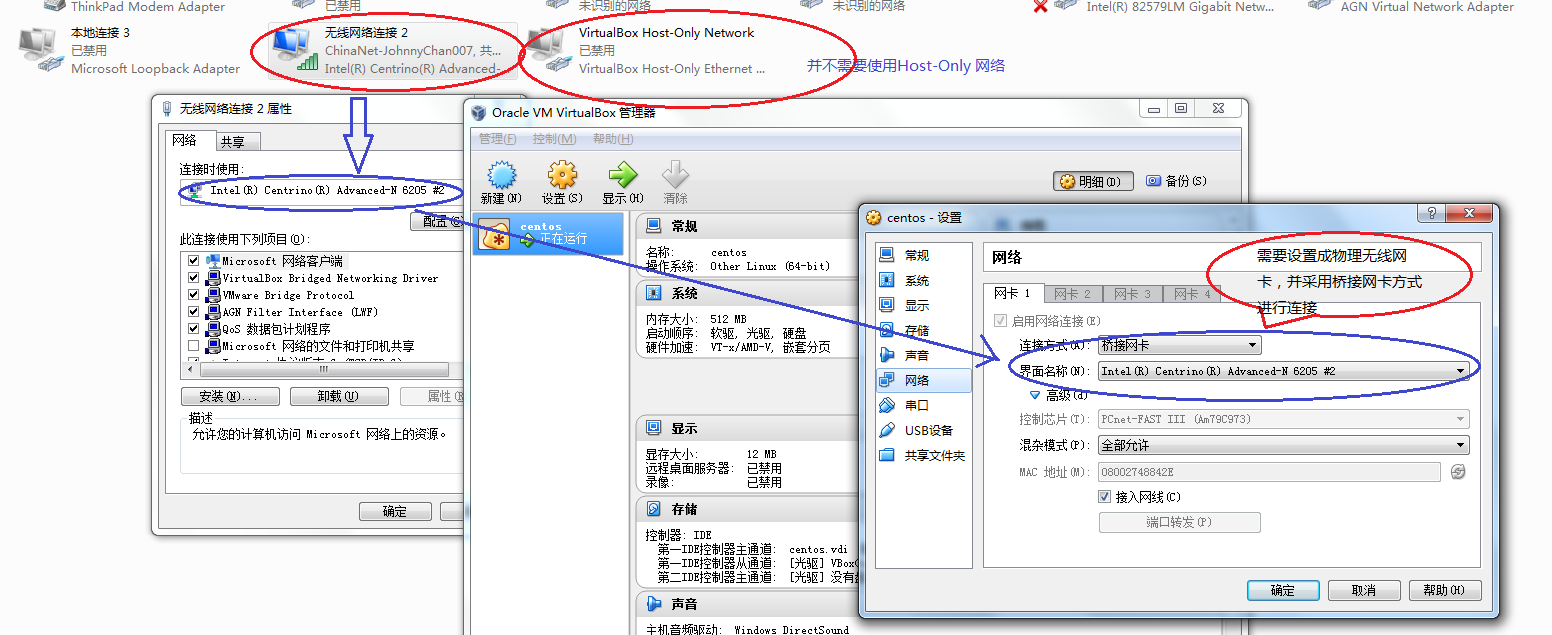Click 常规 section header in VirtualBox manager
The height and width of the screenshot is (635, 1552).
click(x=685, y=227)
